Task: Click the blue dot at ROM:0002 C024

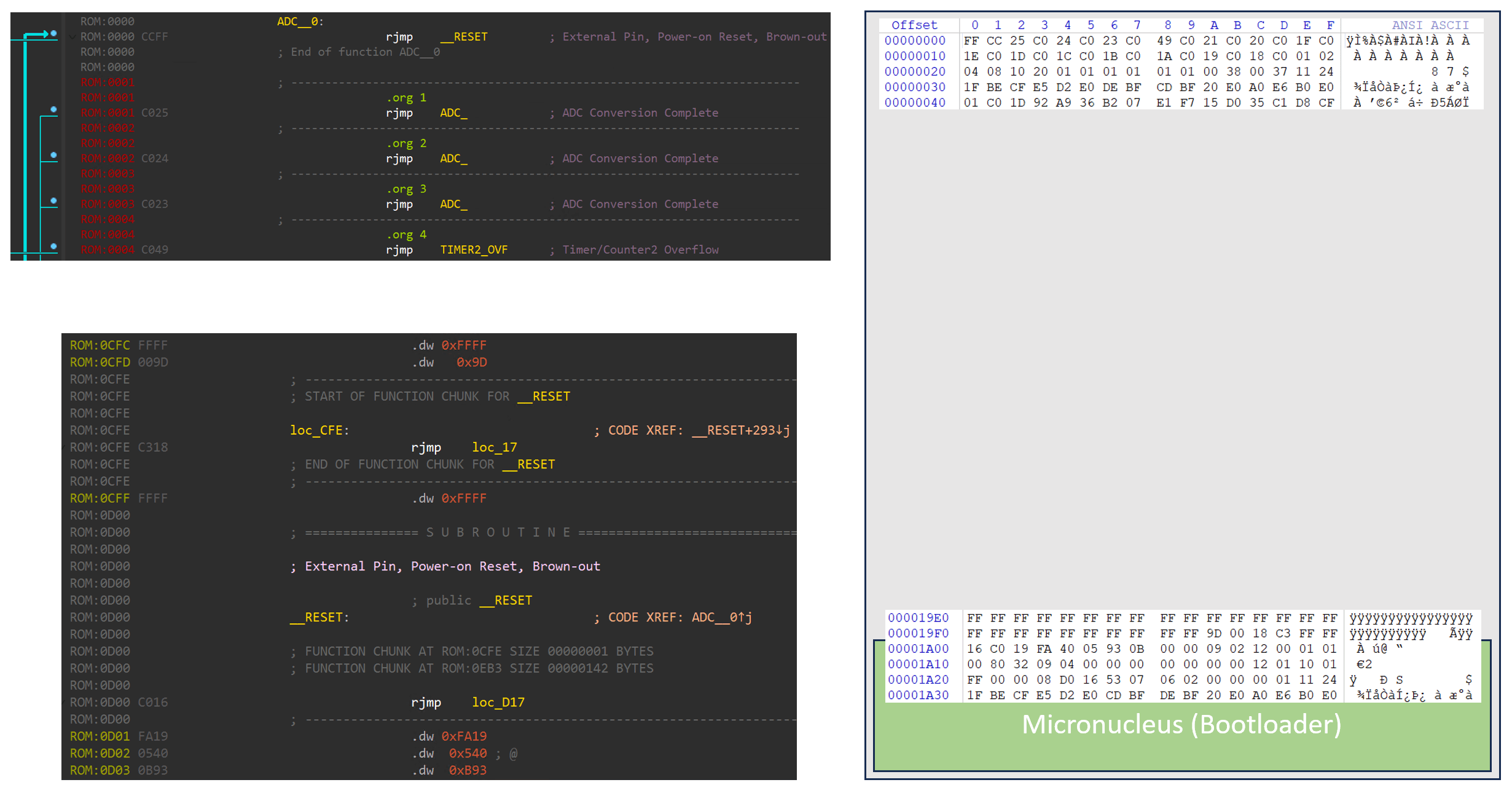Action: pos(53,155)
